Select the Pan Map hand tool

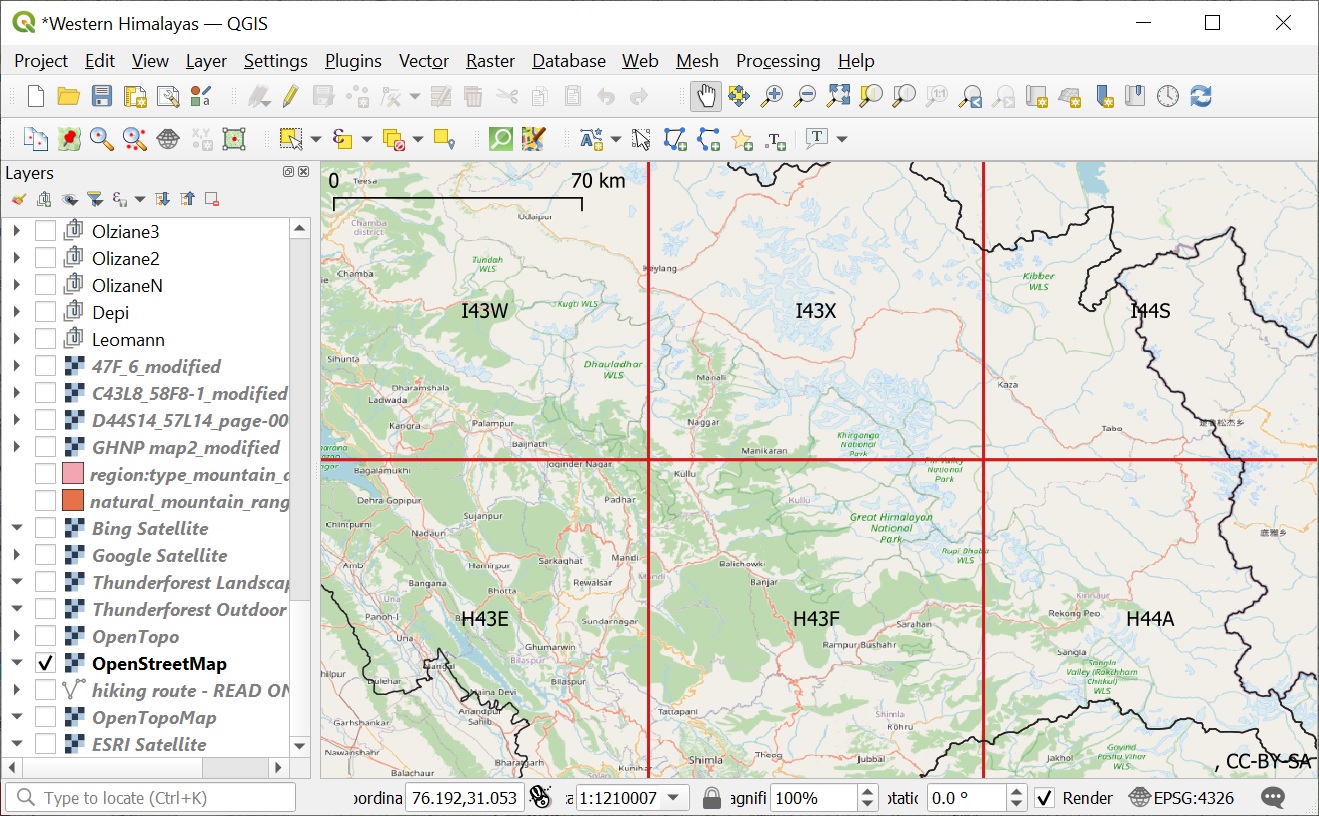pyautogui.click(x=706, y=96)
